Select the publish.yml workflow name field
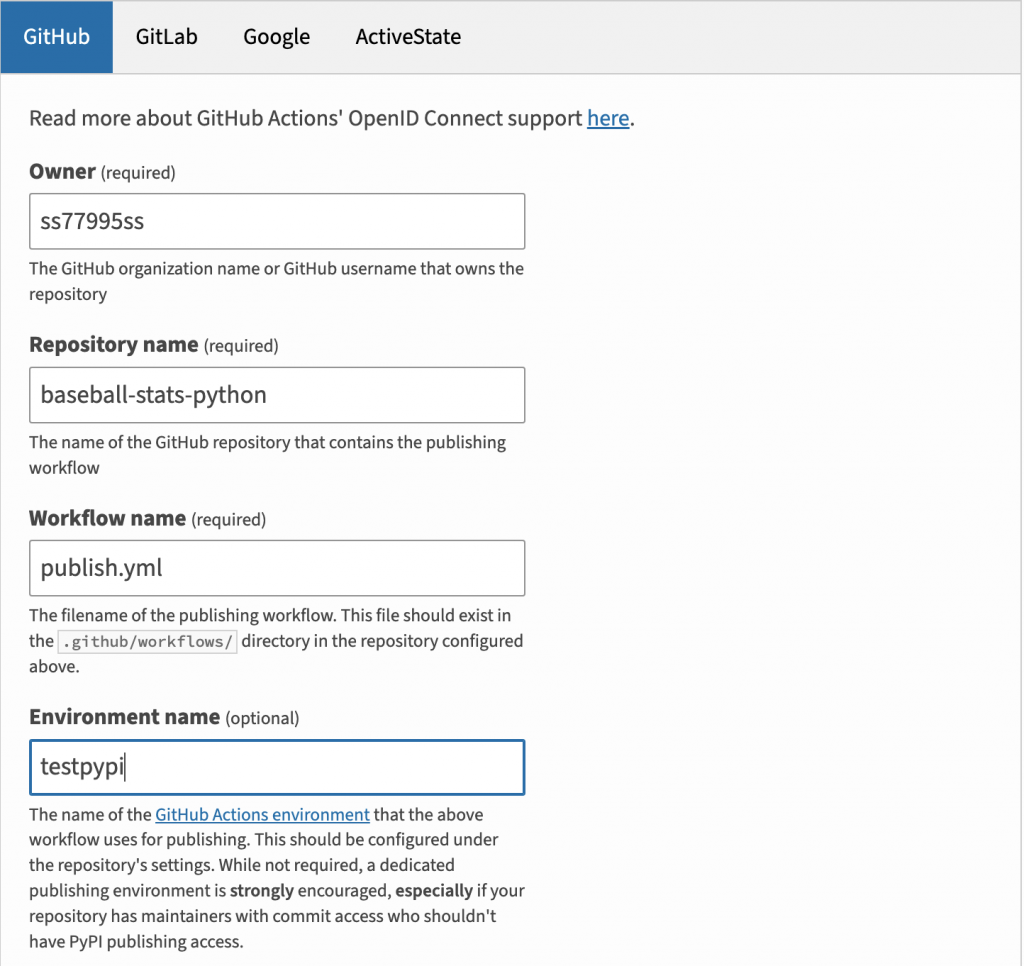The height and width of the screenshot is (966, 1024). click(x=277, y=568)
